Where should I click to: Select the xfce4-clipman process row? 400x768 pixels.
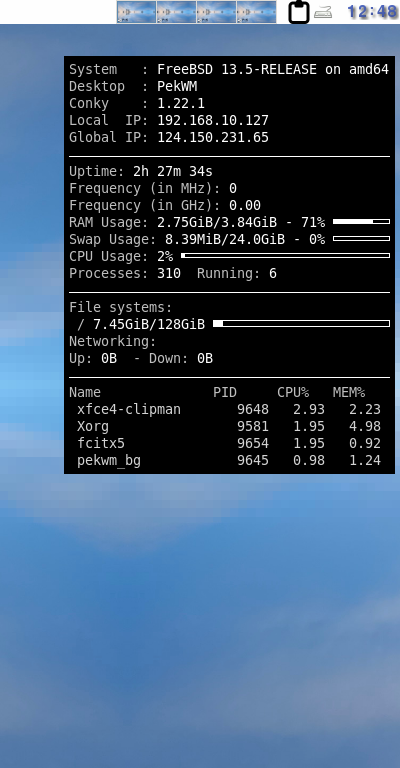tap(229, 409)
